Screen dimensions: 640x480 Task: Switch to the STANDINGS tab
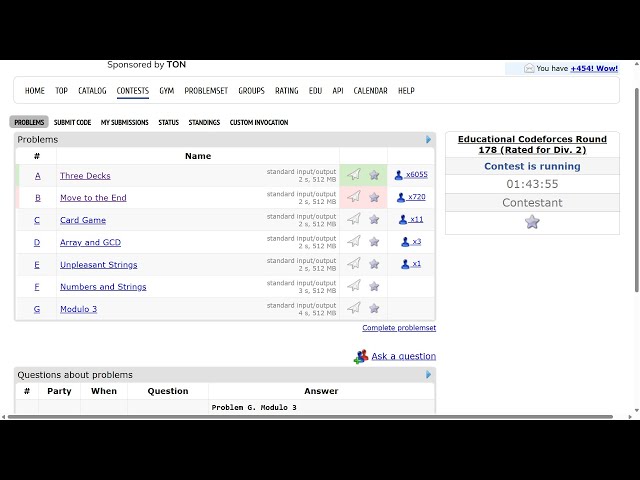click(x=204, y=122)
